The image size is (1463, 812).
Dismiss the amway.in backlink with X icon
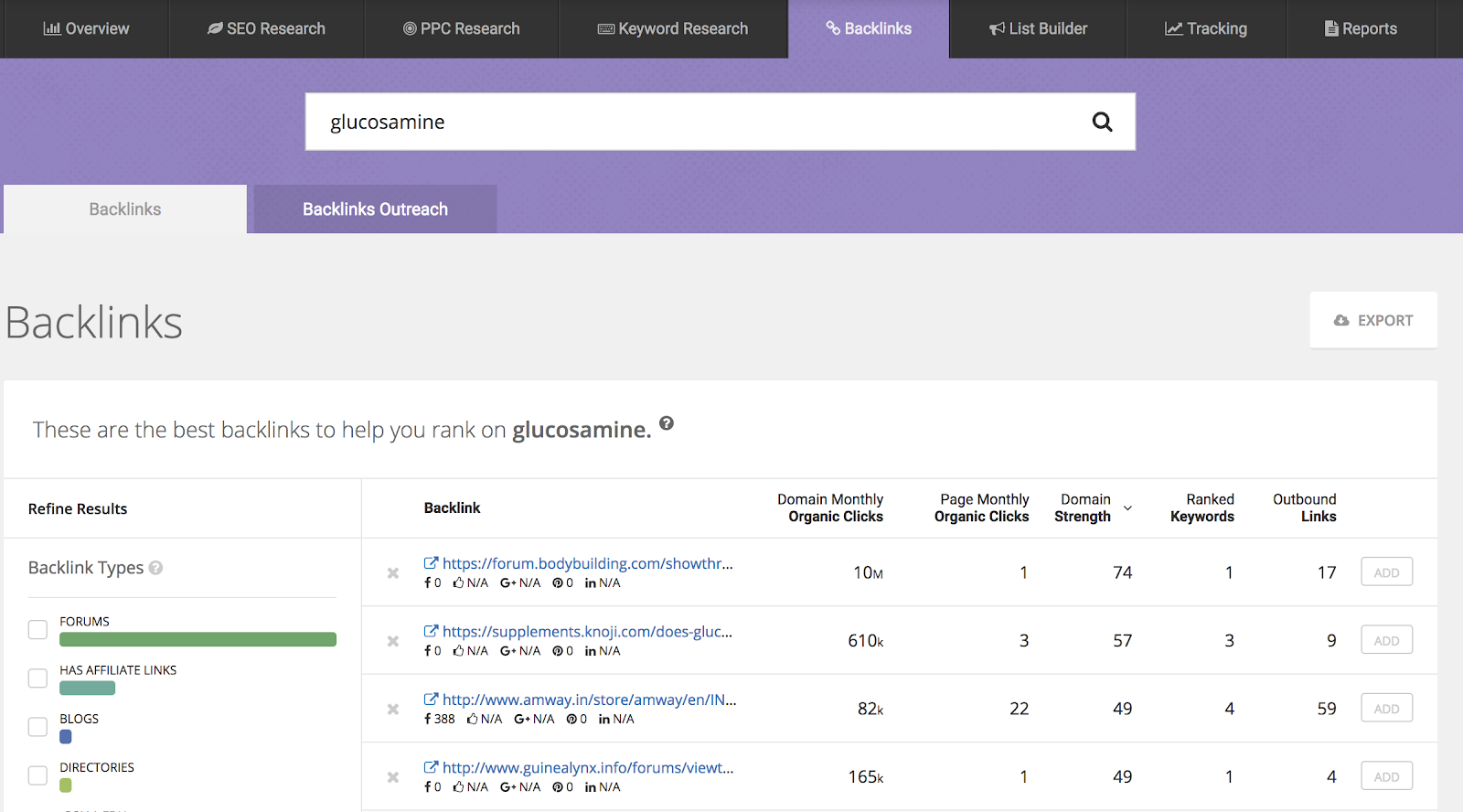click(x=393, y=710)
